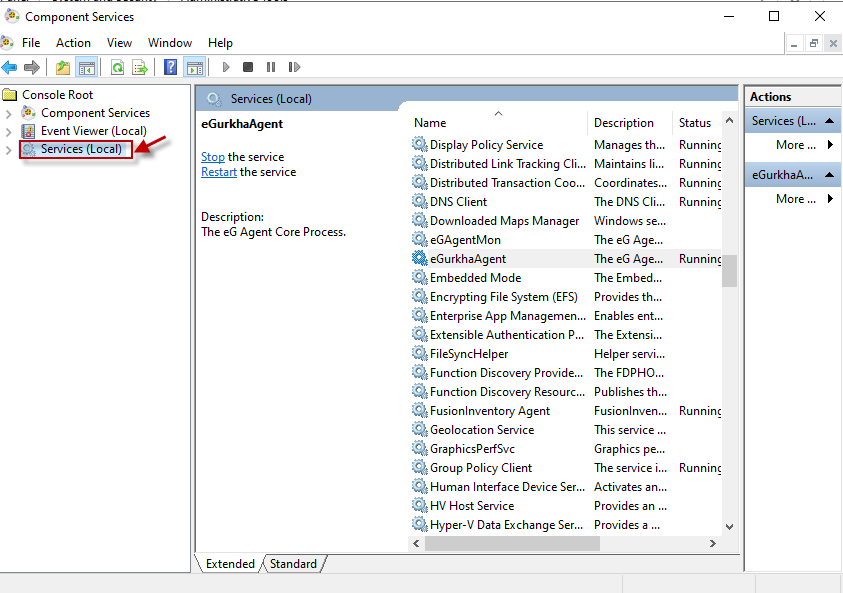This screenshot has height=593, width=843.
Task: Open the View menu
Action: 119,43
